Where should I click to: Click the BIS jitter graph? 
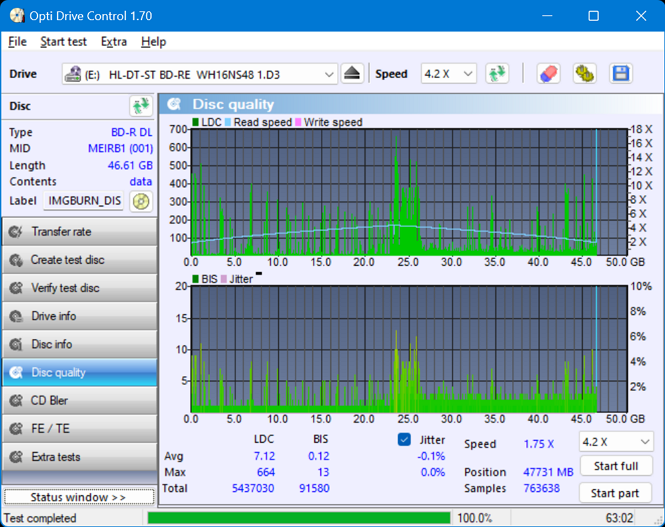[409, 349]
